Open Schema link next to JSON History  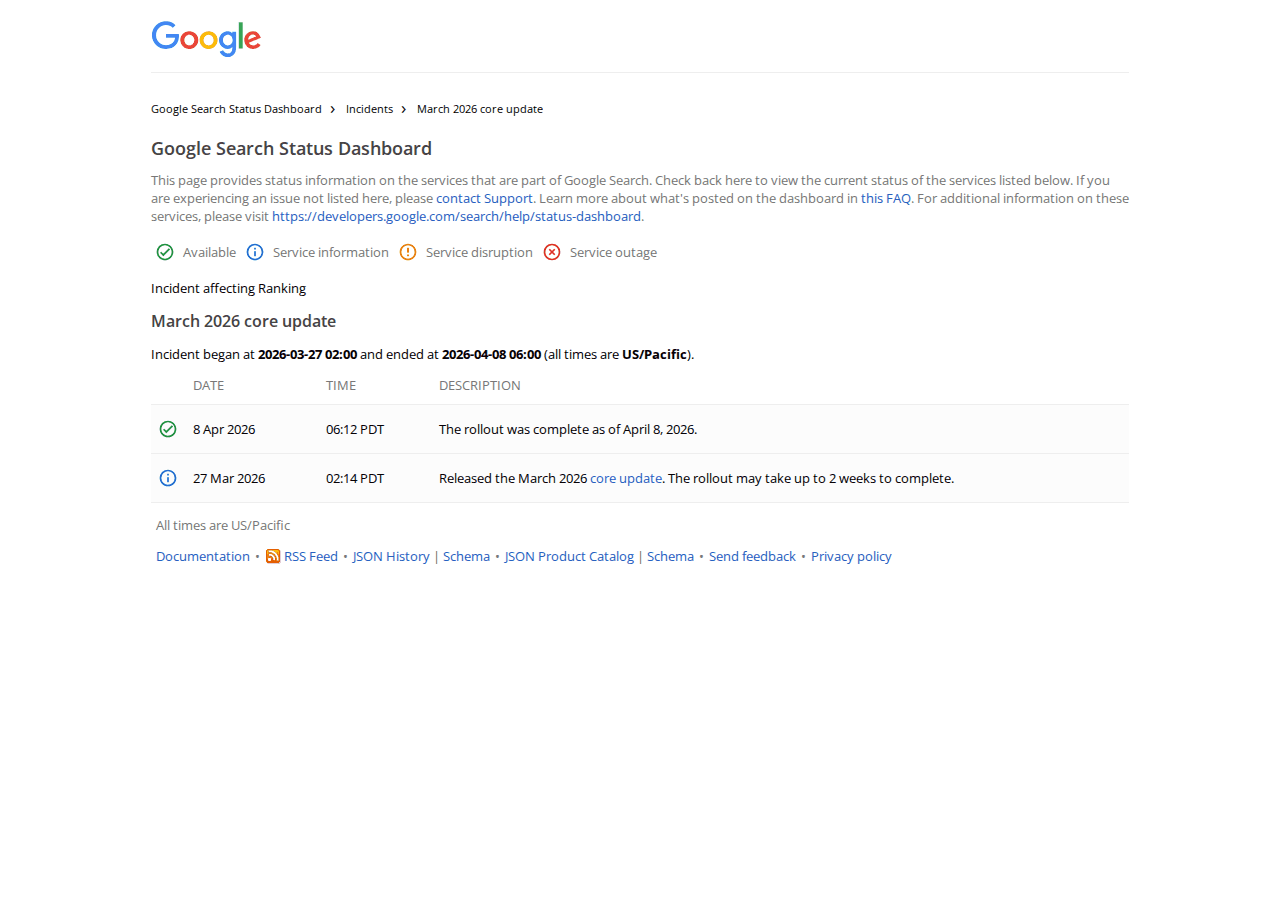click(x=466, y=556)
